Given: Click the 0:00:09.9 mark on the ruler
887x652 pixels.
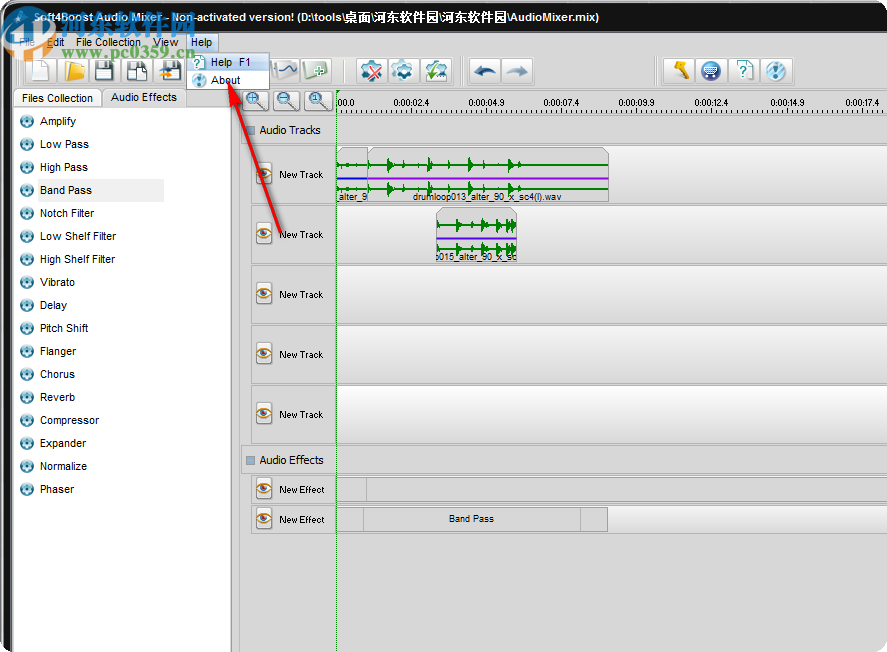Looking at the screenshot, I should pos(636,102).
